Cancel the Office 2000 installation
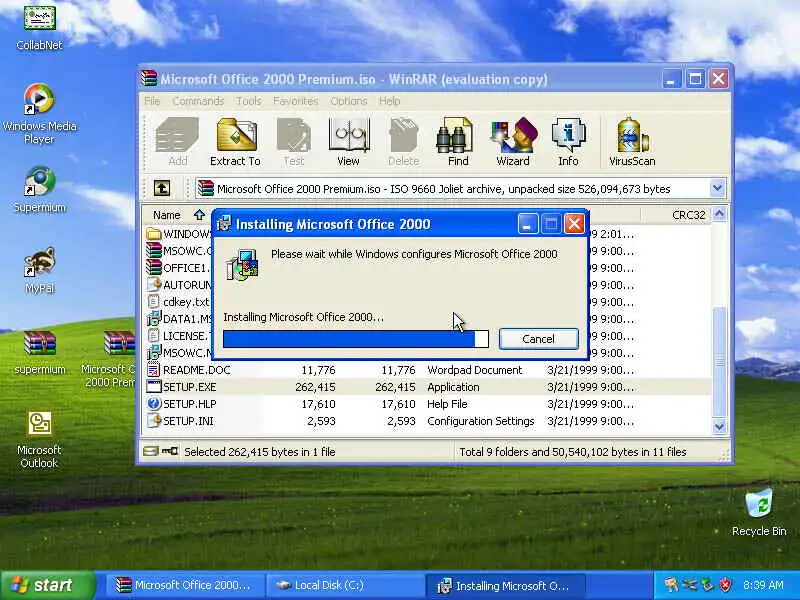 (x=538, y=339)
